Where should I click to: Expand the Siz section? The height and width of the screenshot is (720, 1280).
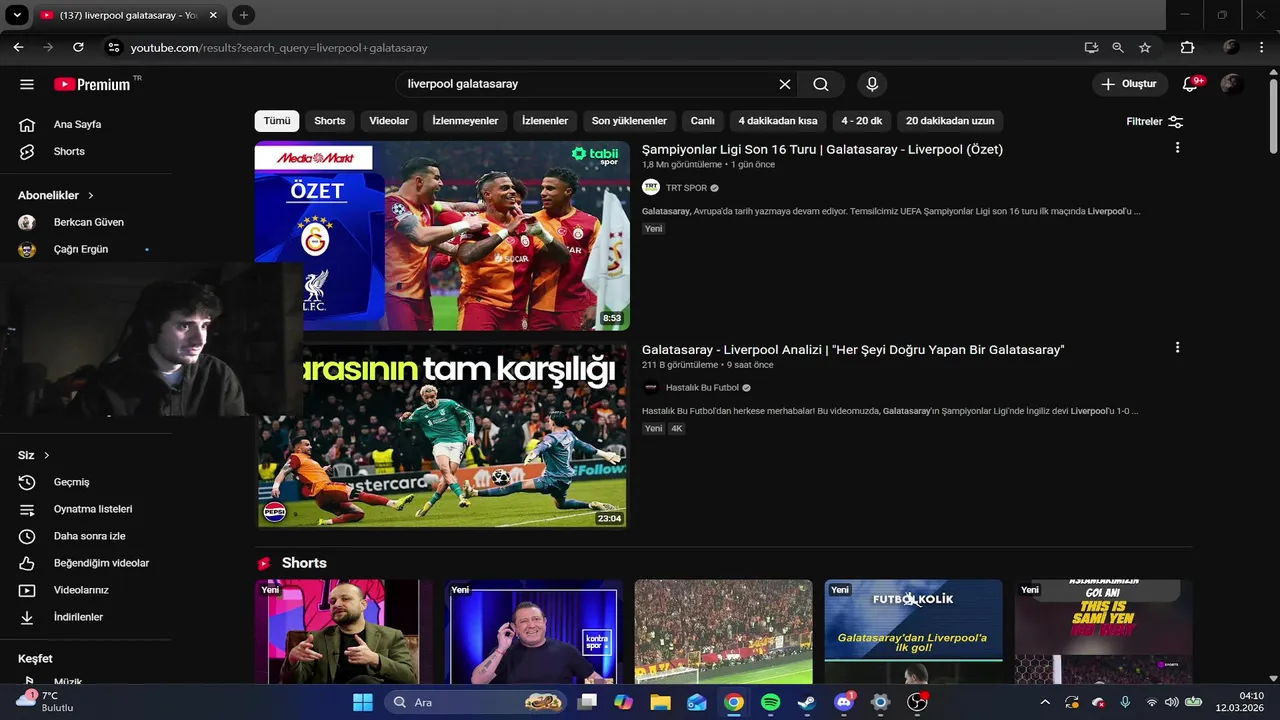click(34, 455)
